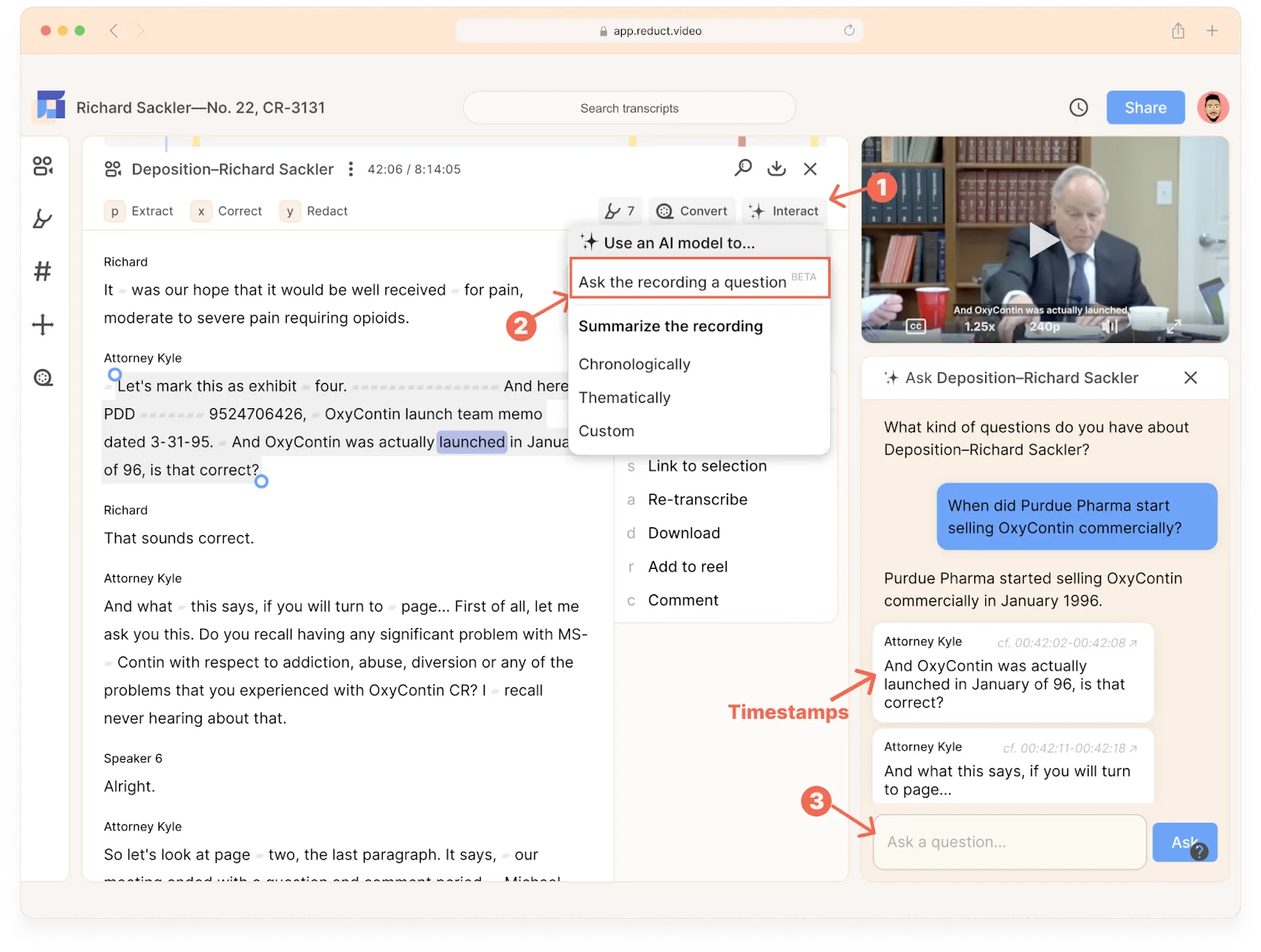This screenshot has height=952, width=1261.
Task: Click the Deposition–Richard Sackler title
Action: point(232,169)
